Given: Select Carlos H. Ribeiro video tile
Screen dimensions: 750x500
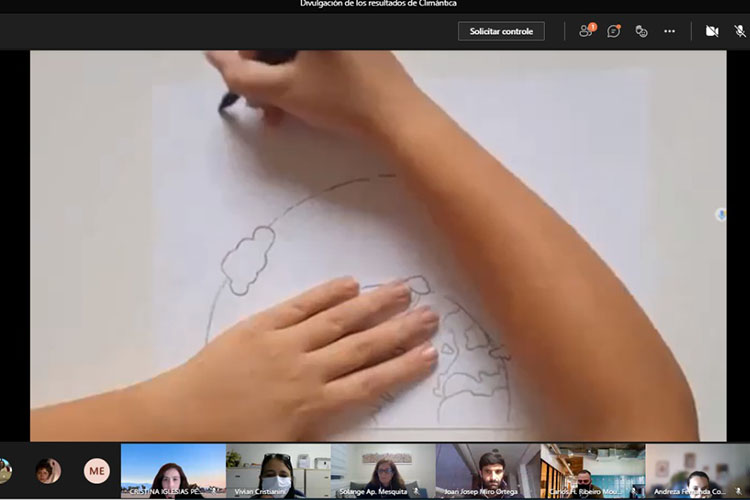Looking at the screenshot, I should click(593, 471).
